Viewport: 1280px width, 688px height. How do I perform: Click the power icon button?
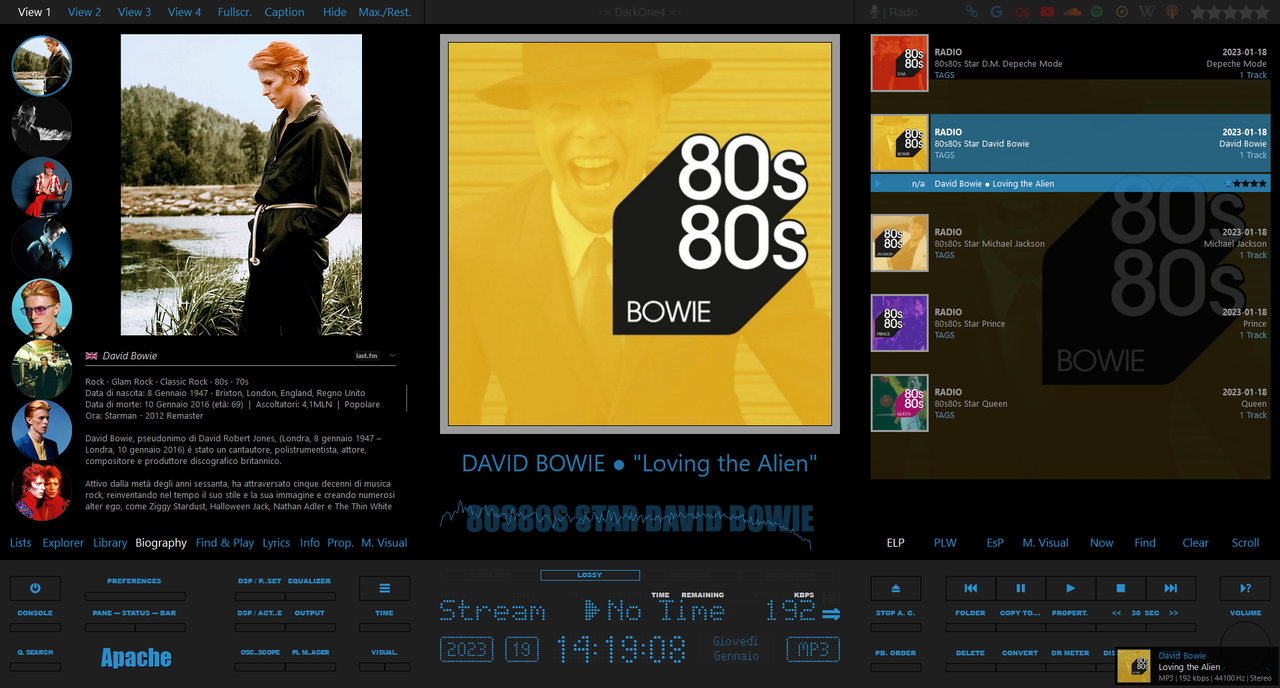click(35, 588)
